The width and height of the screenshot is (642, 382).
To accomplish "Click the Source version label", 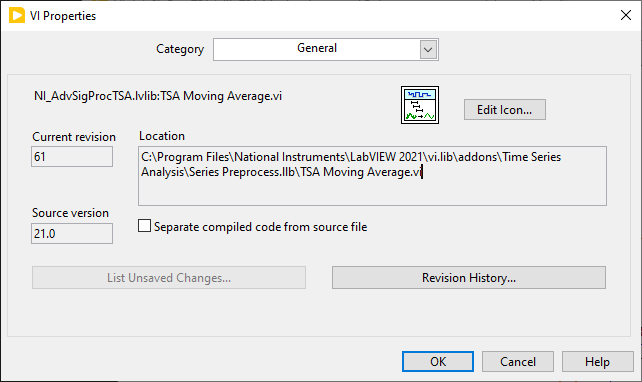I will [70, 213].
